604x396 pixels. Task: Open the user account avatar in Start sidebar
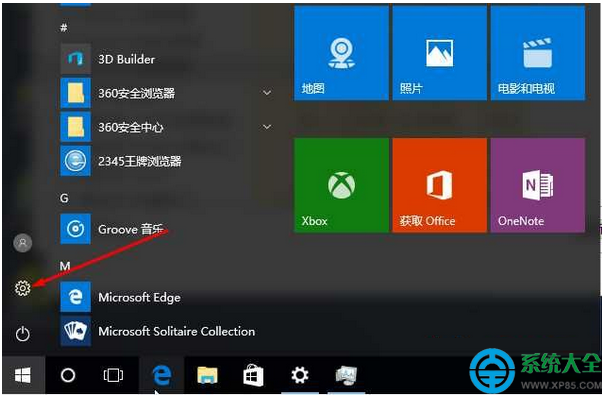tap(23, 243)
